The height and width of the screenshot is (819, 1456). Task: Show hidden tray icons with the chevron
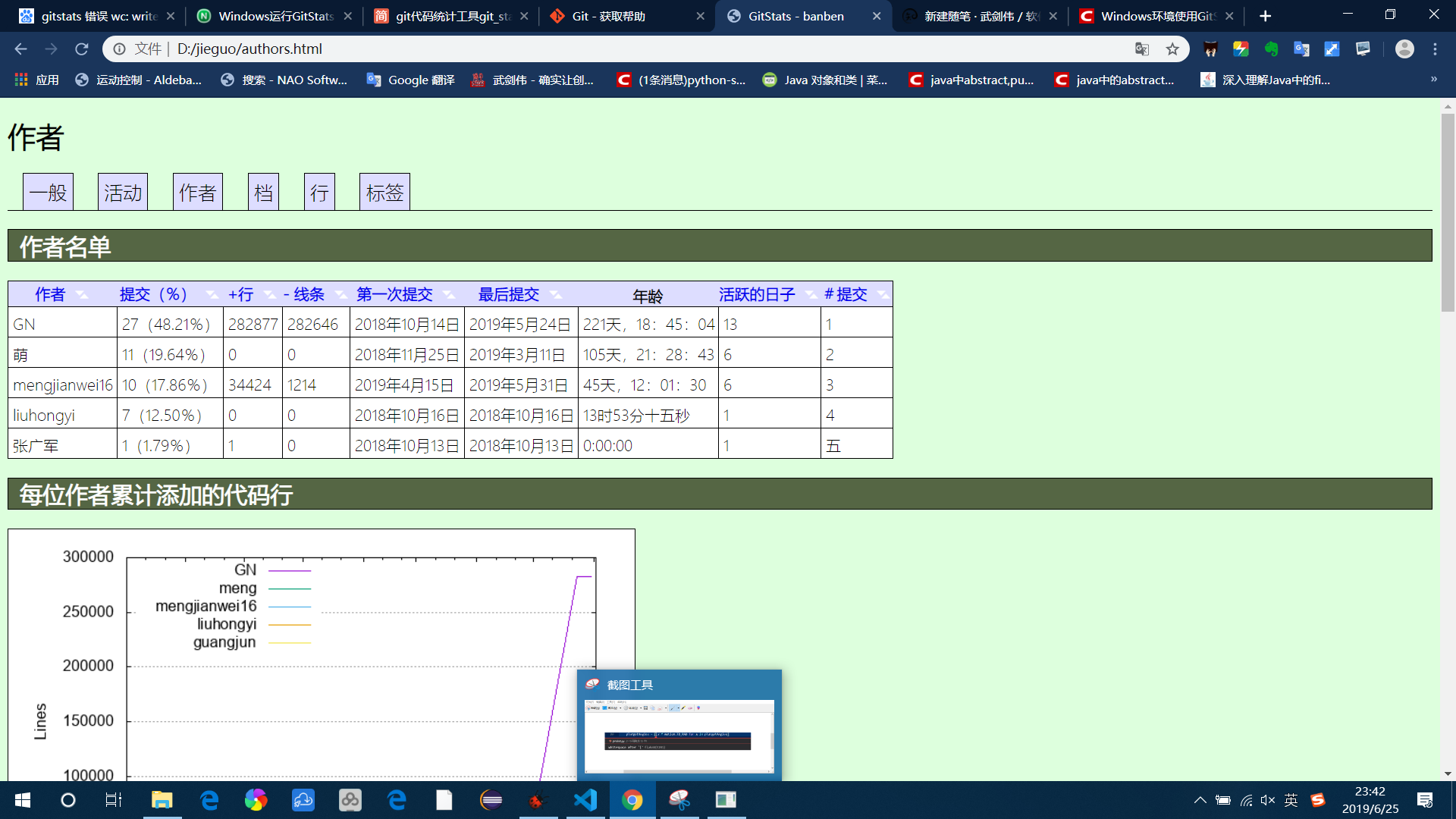1200,800
